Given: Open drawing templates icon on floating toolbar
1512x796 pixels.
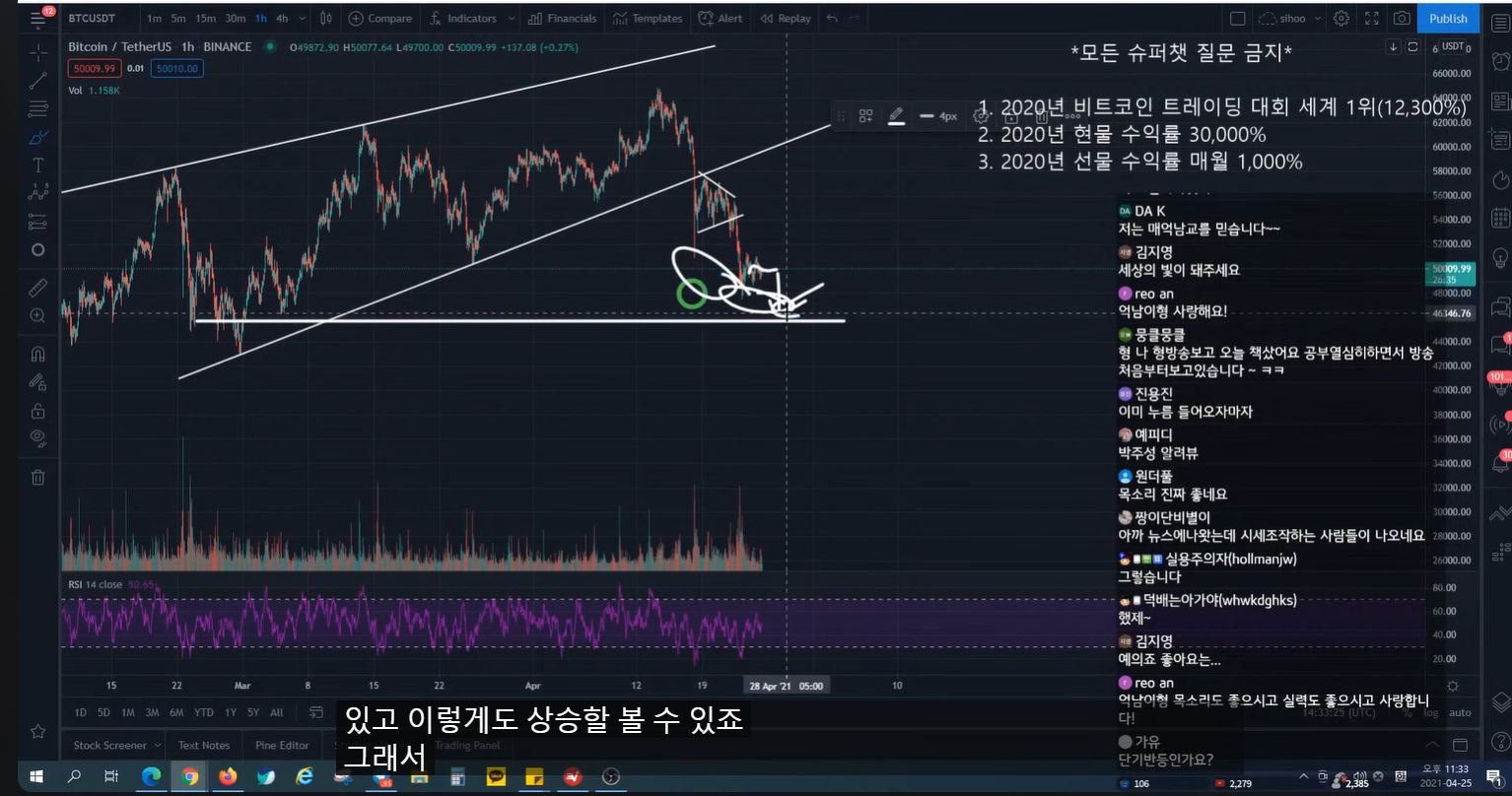Looking at the screenshot, I should coord(865,116).
